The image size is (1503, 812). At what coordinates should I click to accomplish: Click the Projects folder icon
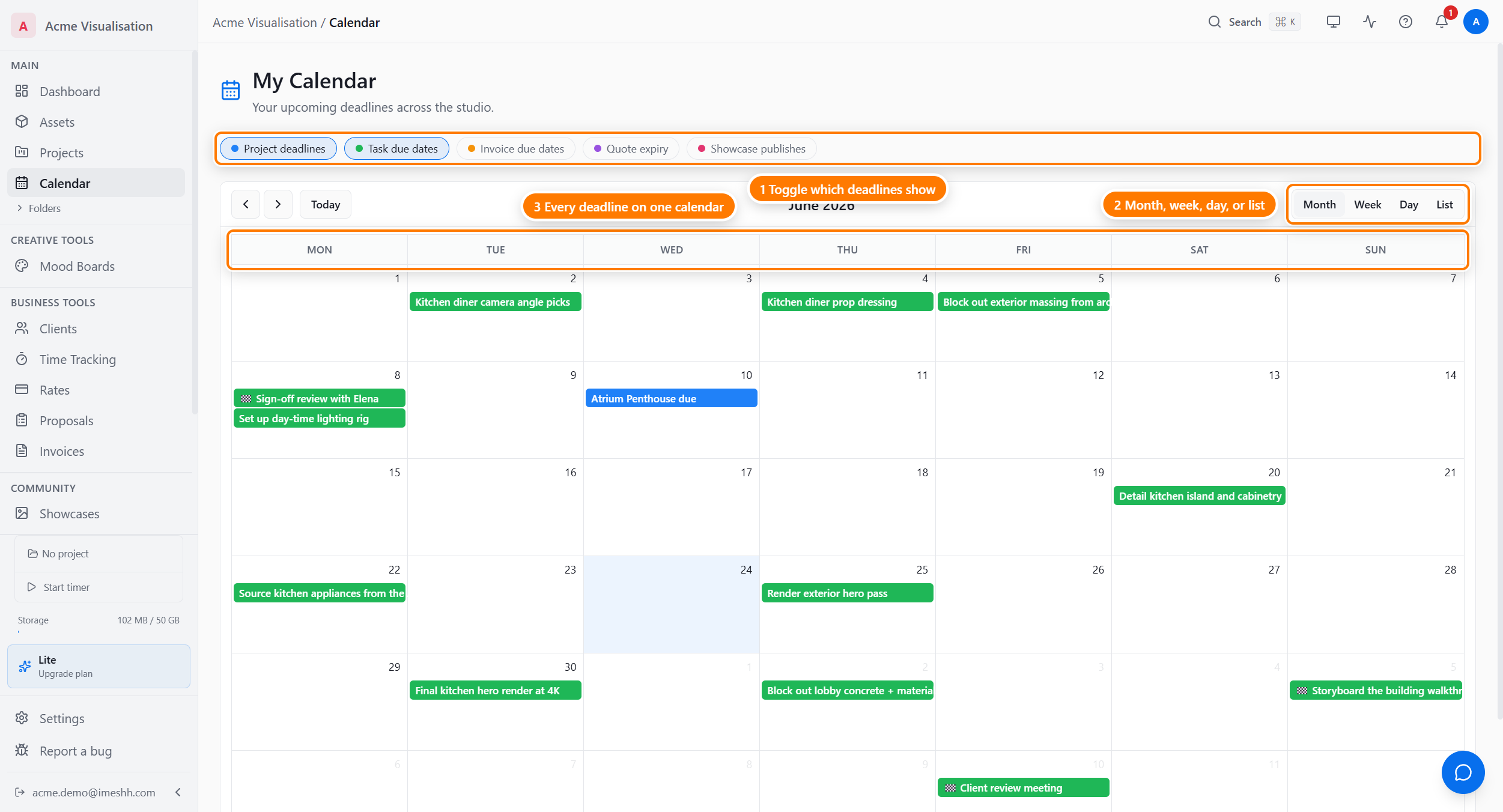[x=22, y=152]
